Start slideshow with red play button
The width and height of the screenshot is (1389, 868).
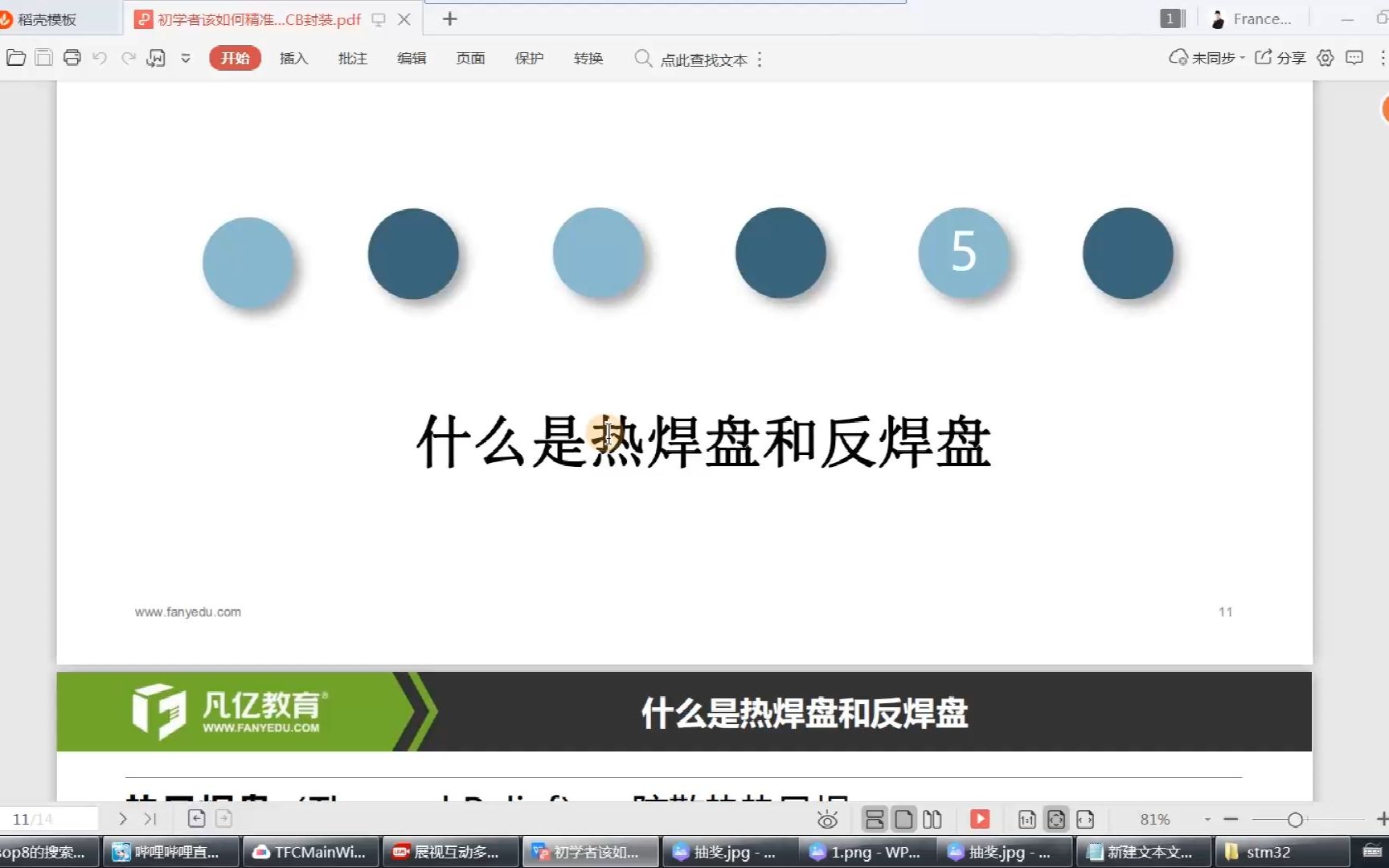click(x=980, y=819)
